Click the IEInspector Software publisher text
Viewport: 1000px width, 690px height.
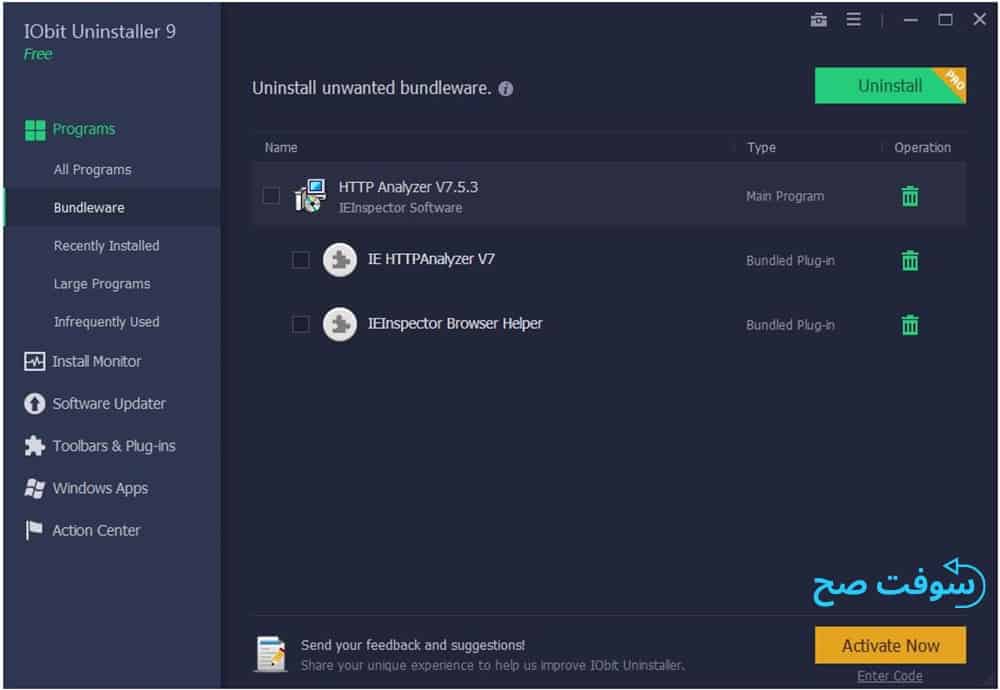pyautogui.click(x=401, y=208)
